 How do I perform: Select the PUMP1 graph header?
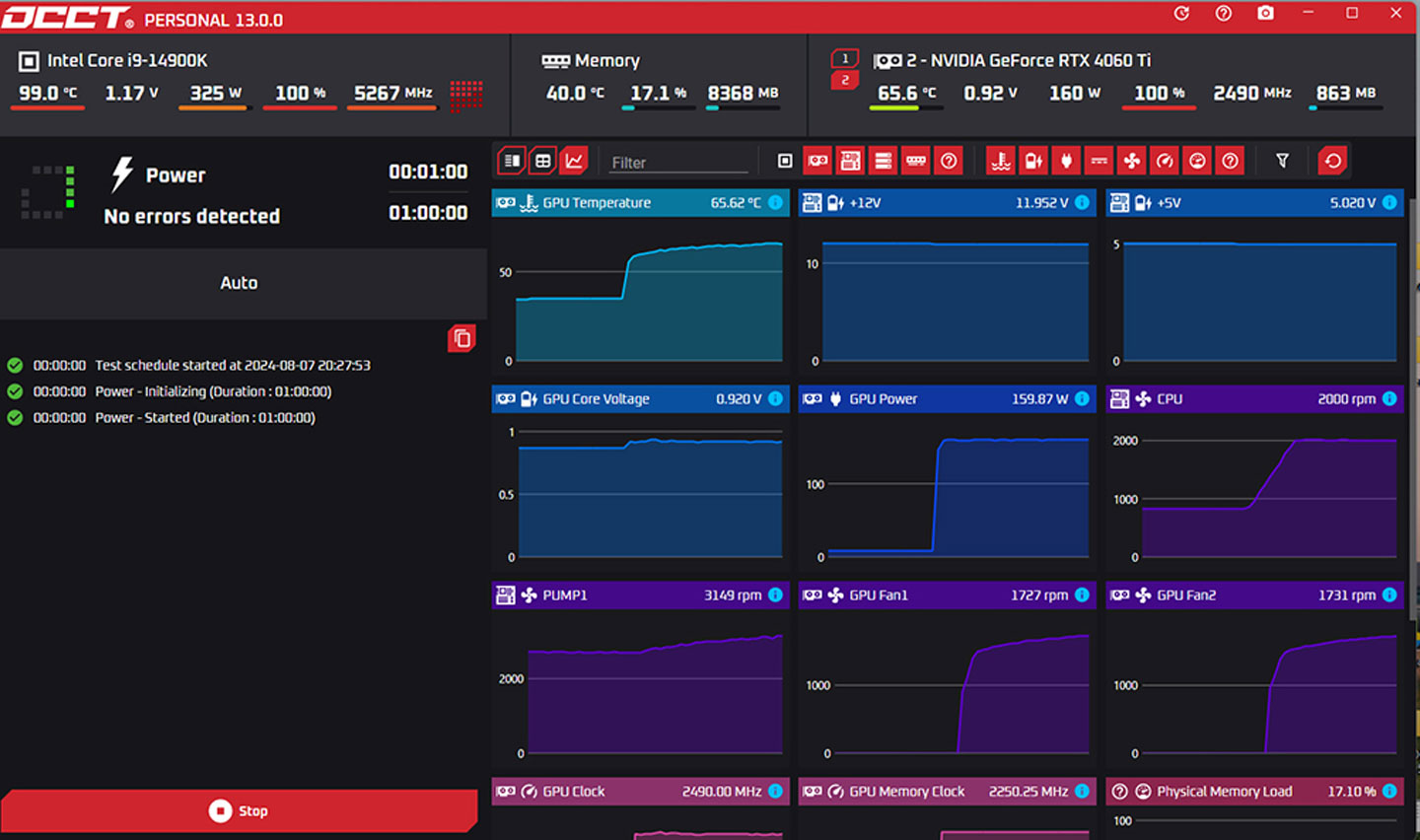[x=640, y=595]
